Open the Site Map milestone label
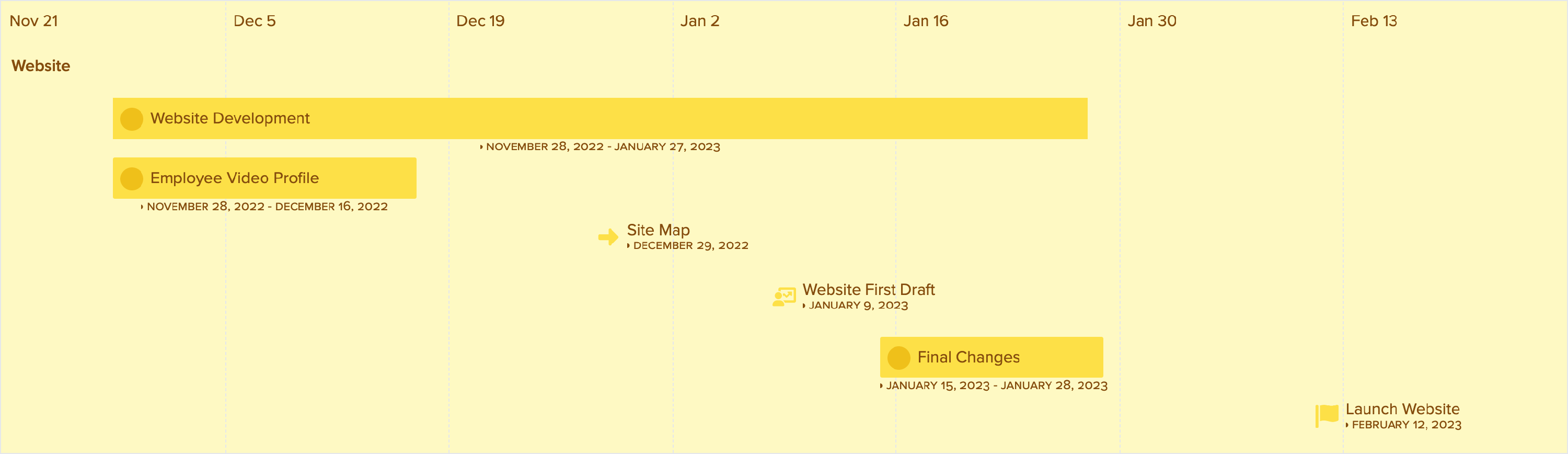Image resolution: width=1568 pixels, height=454 pixels. point(658,230)
